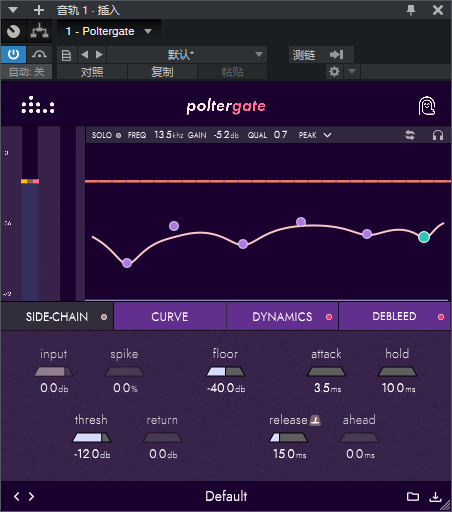The image size is (452, 512).
Task: Open the DEBLEED tab
Action: (394, 317)
